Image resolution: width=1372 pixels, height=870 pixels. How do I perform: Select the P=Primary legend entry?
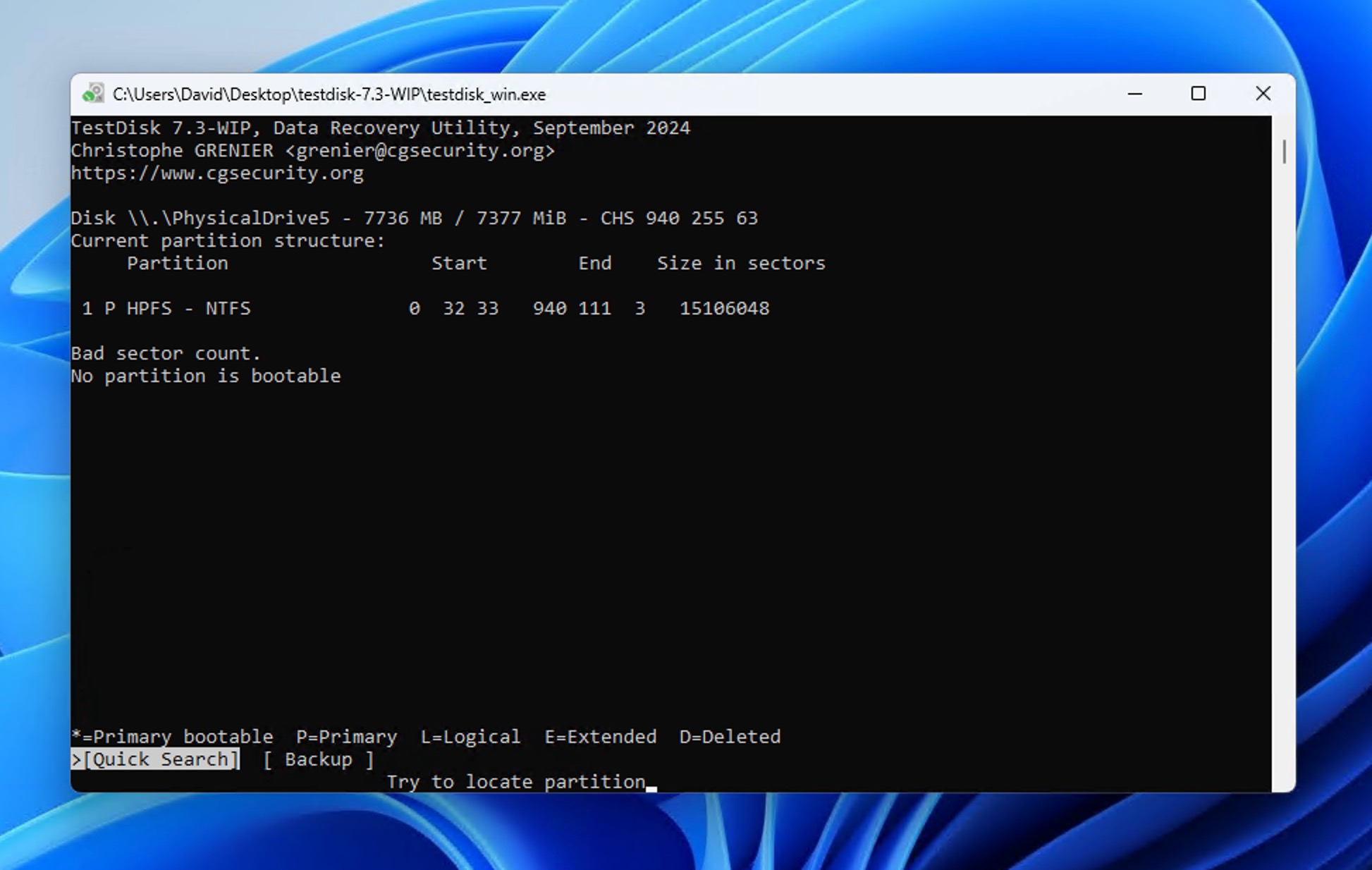pyautogui.click(x=346, y=736)
